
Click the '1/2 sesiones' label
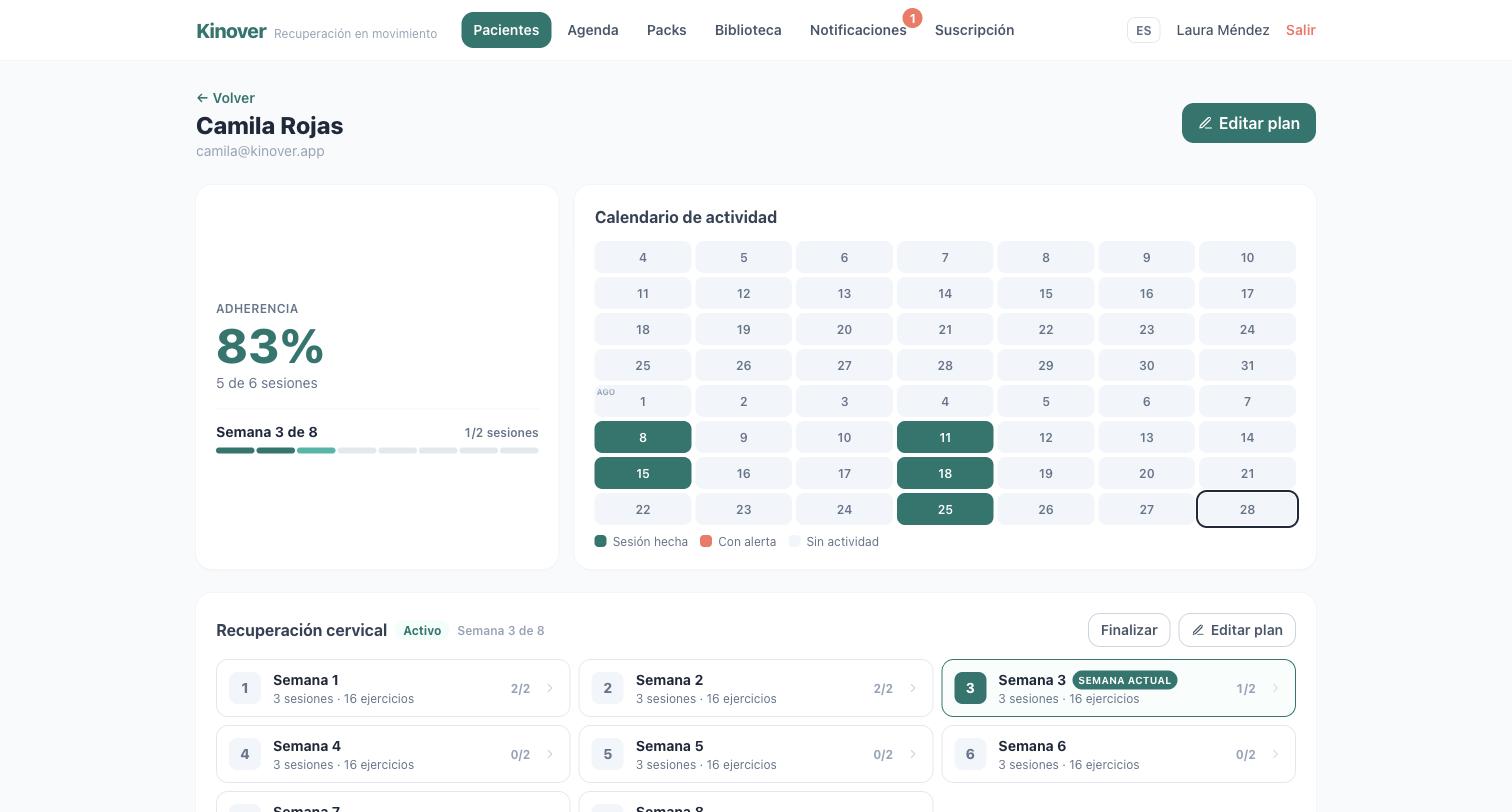click(501, 433)
